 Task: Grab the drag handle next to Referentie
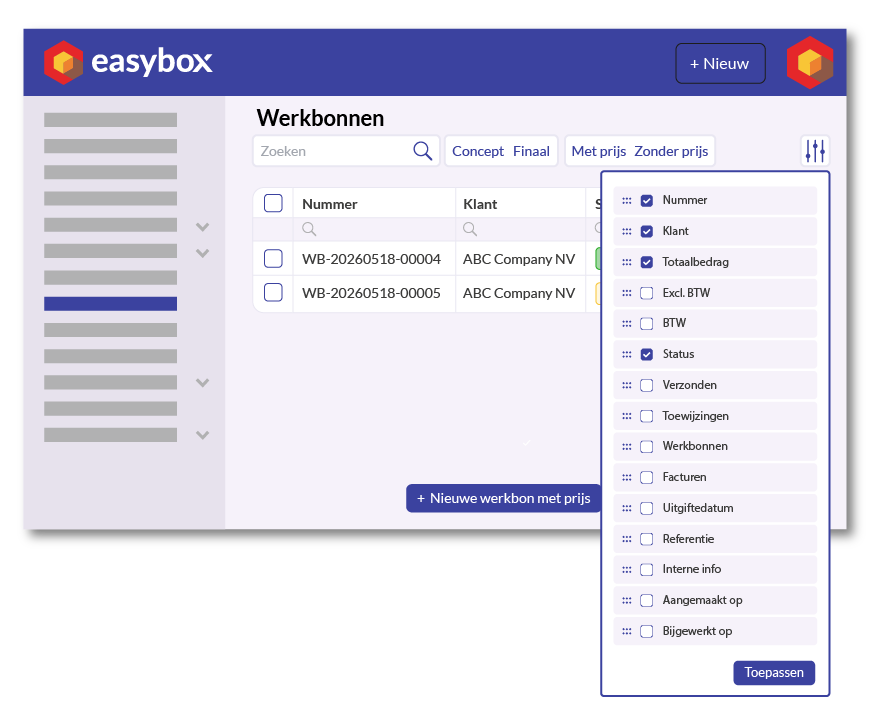coord(627,539)
